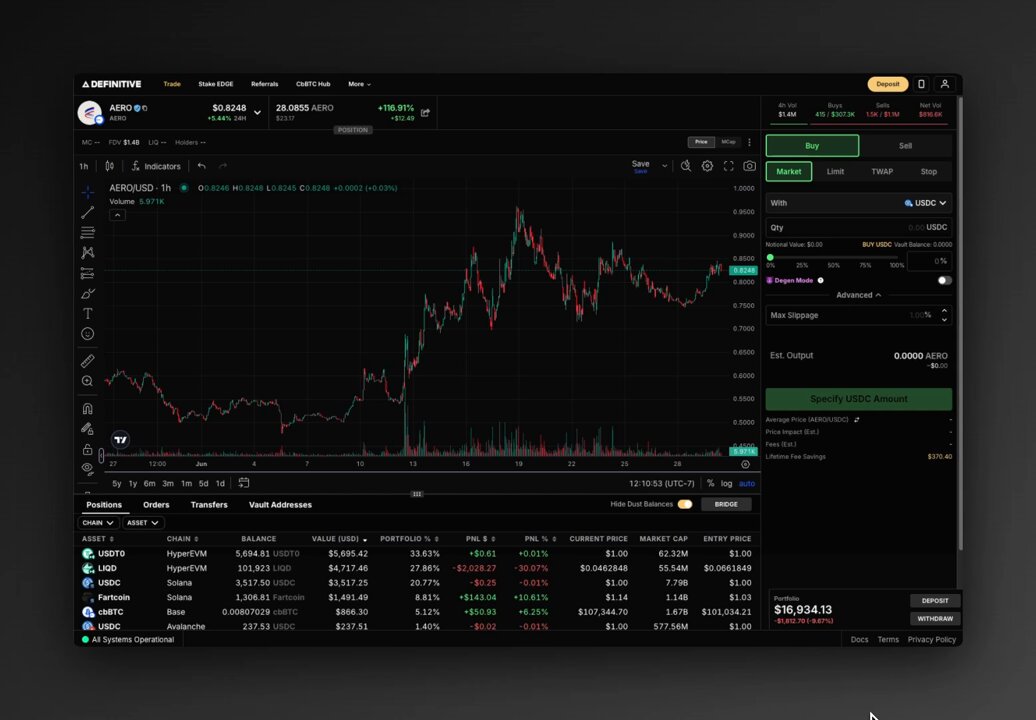Screen dimensions: 1036x720
Task: Enable the Degen Mode switch
Action: (x=945, y=281)
